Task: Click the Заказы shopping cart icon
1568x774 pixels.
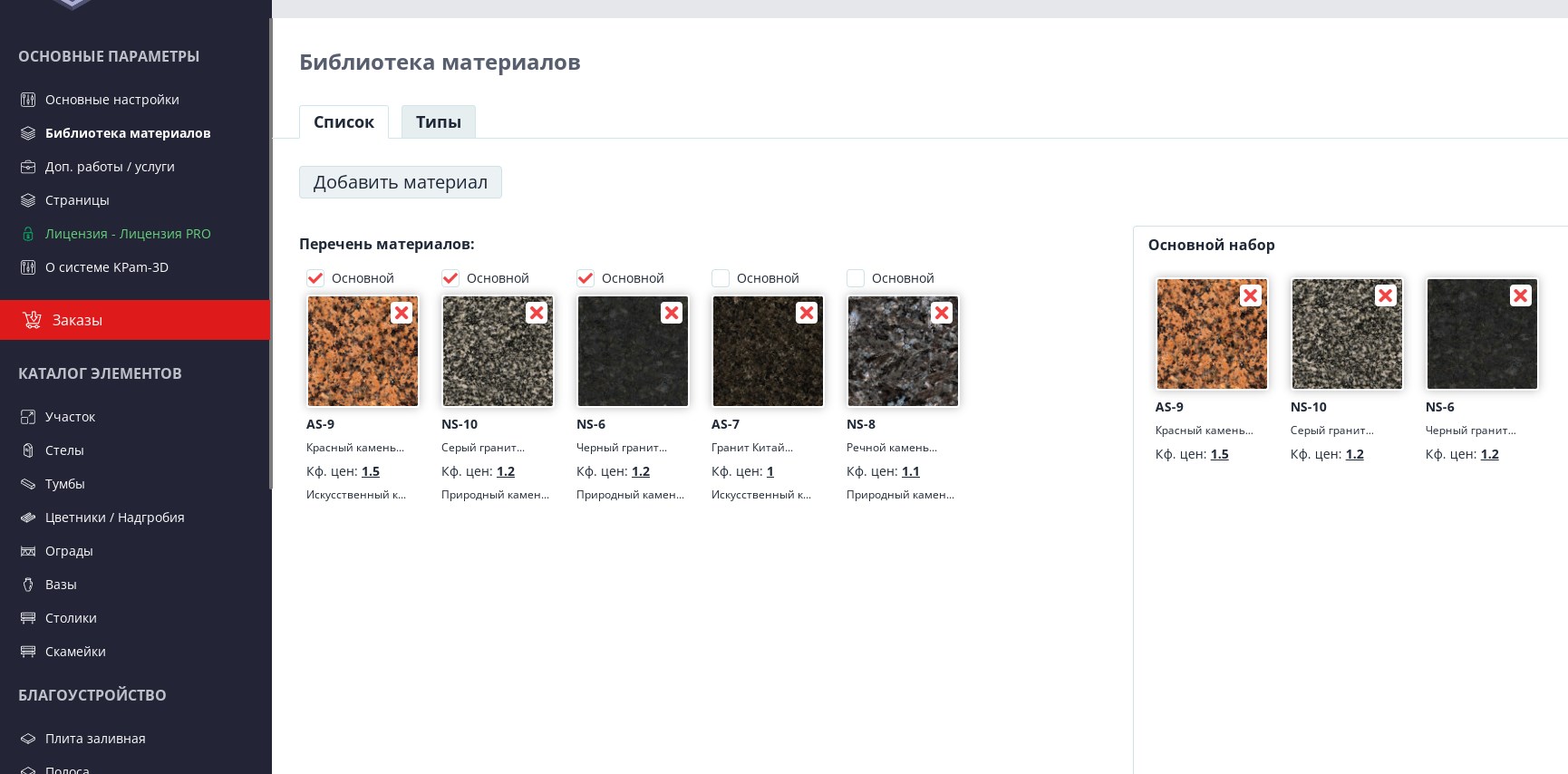Action: point(33,319)
